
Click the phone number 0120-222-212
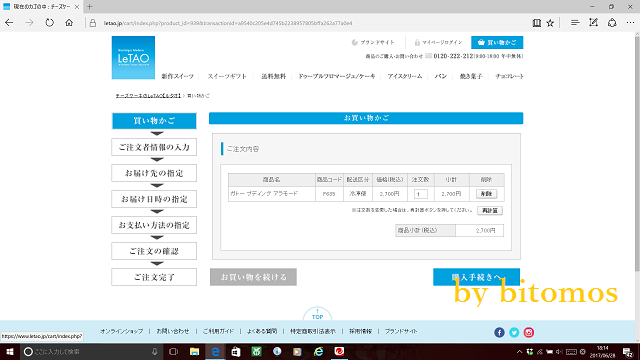coord(453,56)
